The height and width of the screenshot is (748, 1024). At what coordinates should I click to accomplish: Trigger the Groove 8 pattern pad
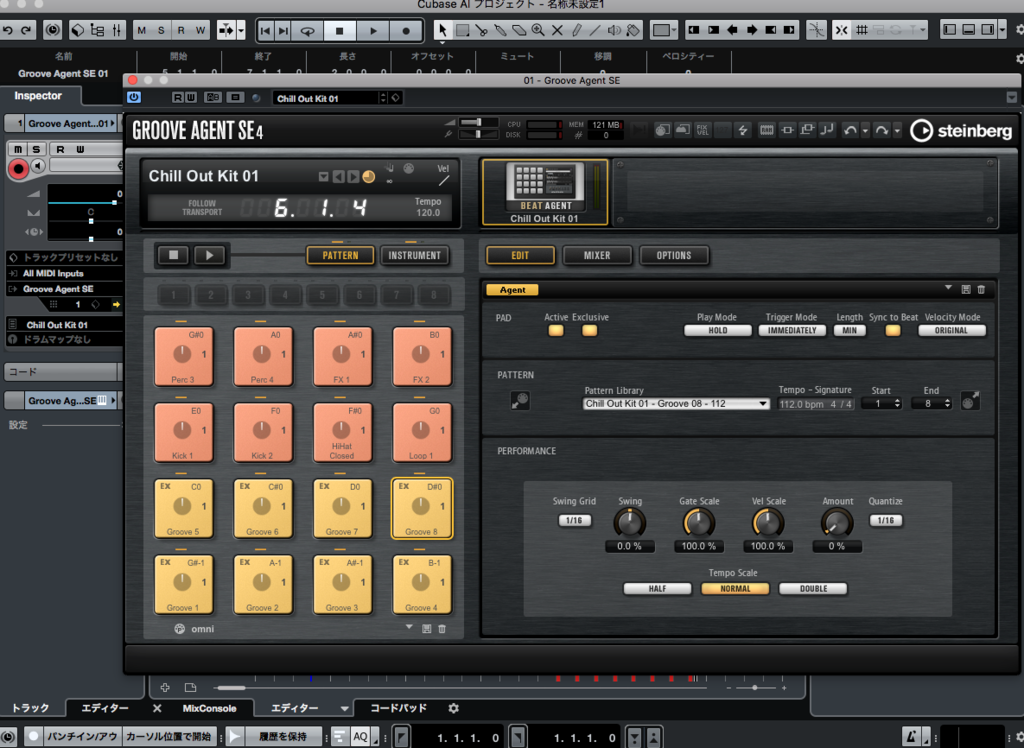pos(422,508)
